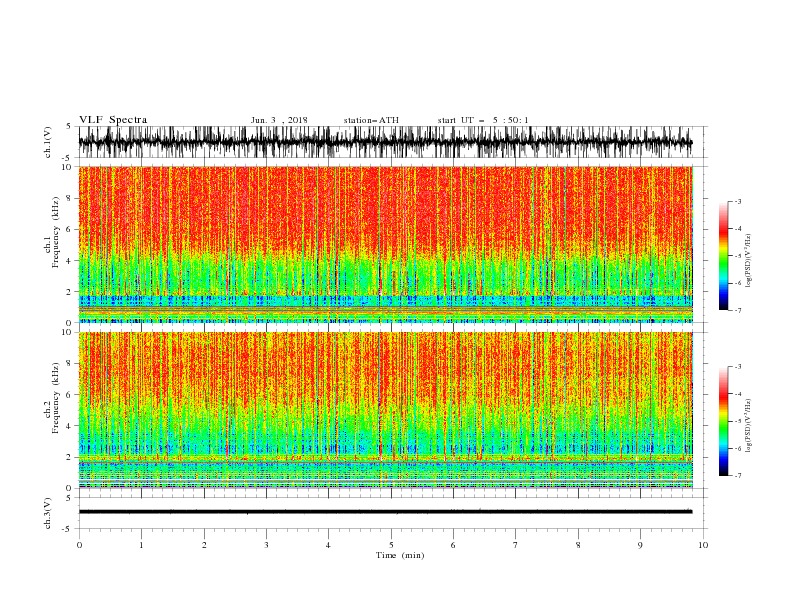792x612 pixels.
Task: Click the "ch.1(V)" waveform axis label
Action: (x=48, y=142)
